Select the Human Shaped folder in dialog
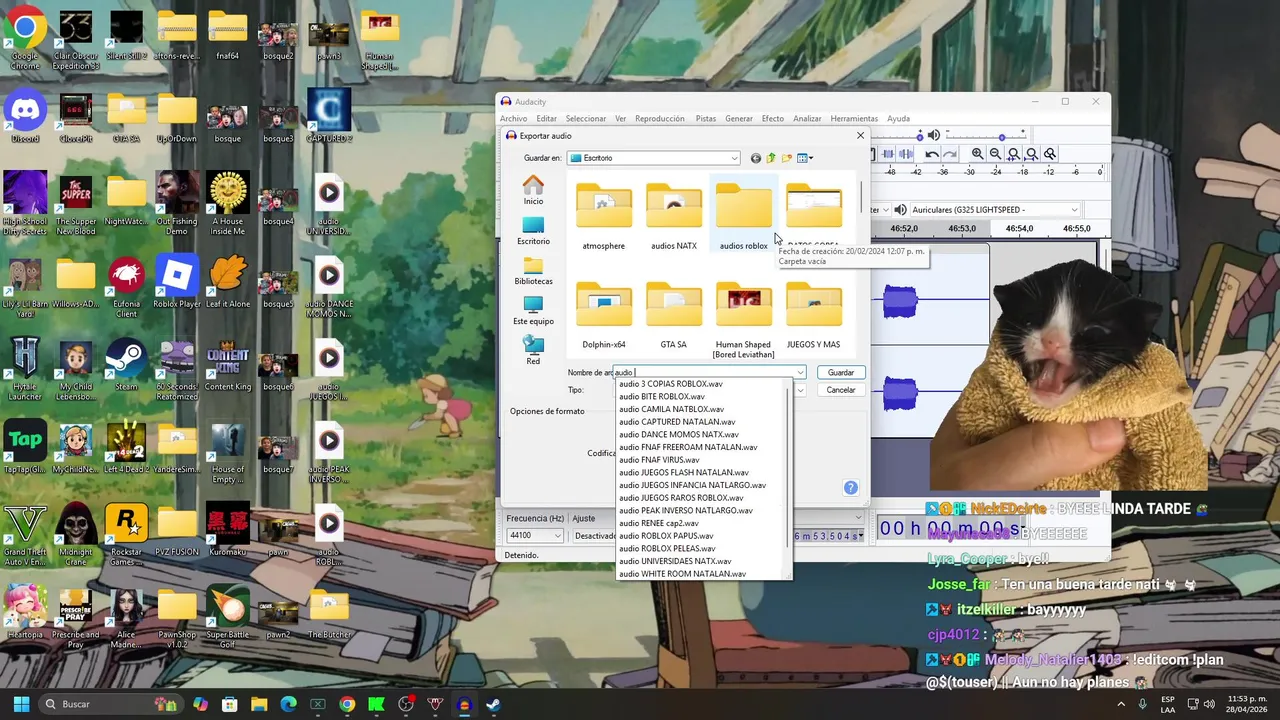The height and width of the screenshot is (720, 1280). (x=744, y=320)
